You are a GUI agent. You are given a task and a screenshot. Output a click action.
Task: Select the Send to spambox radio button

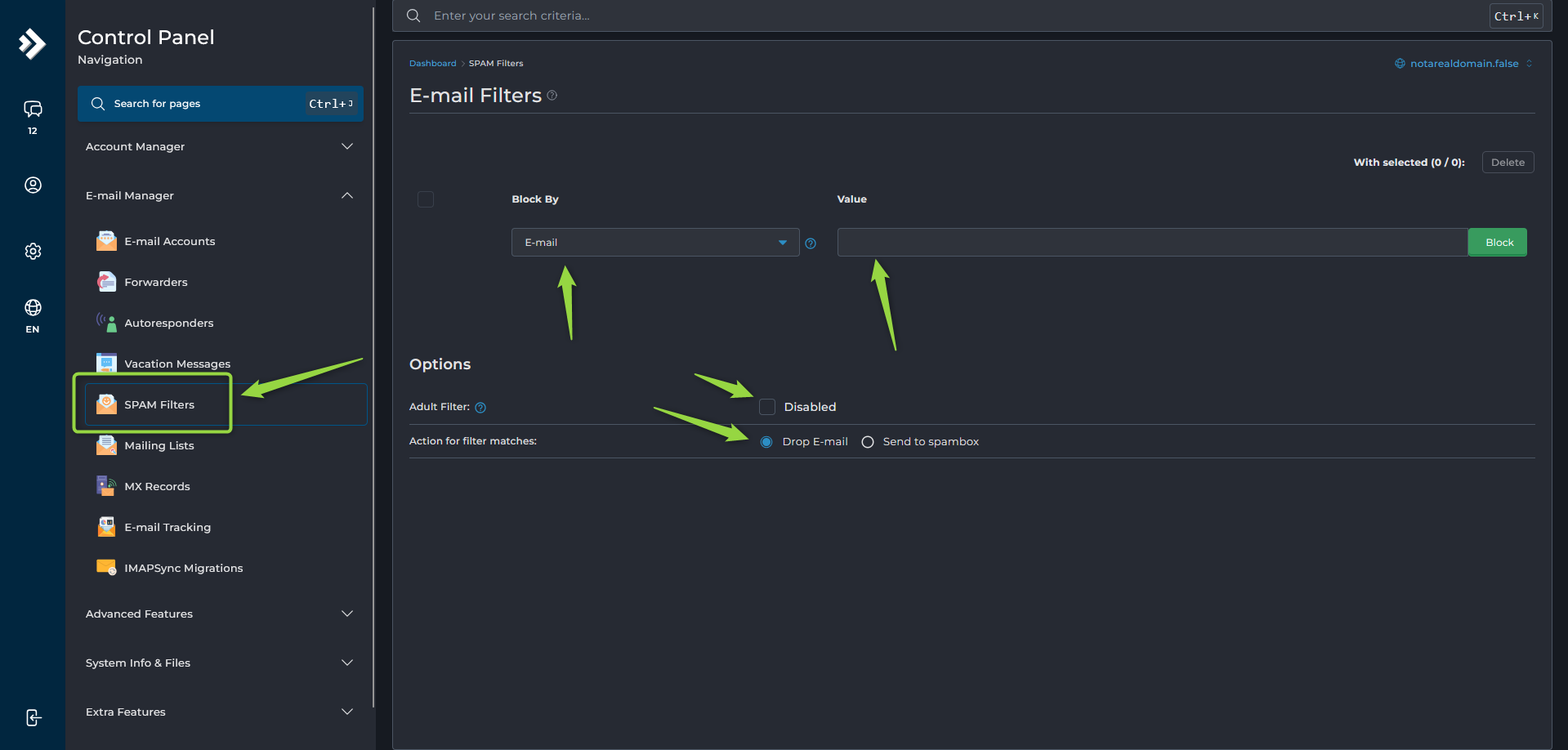coord(868,442)
